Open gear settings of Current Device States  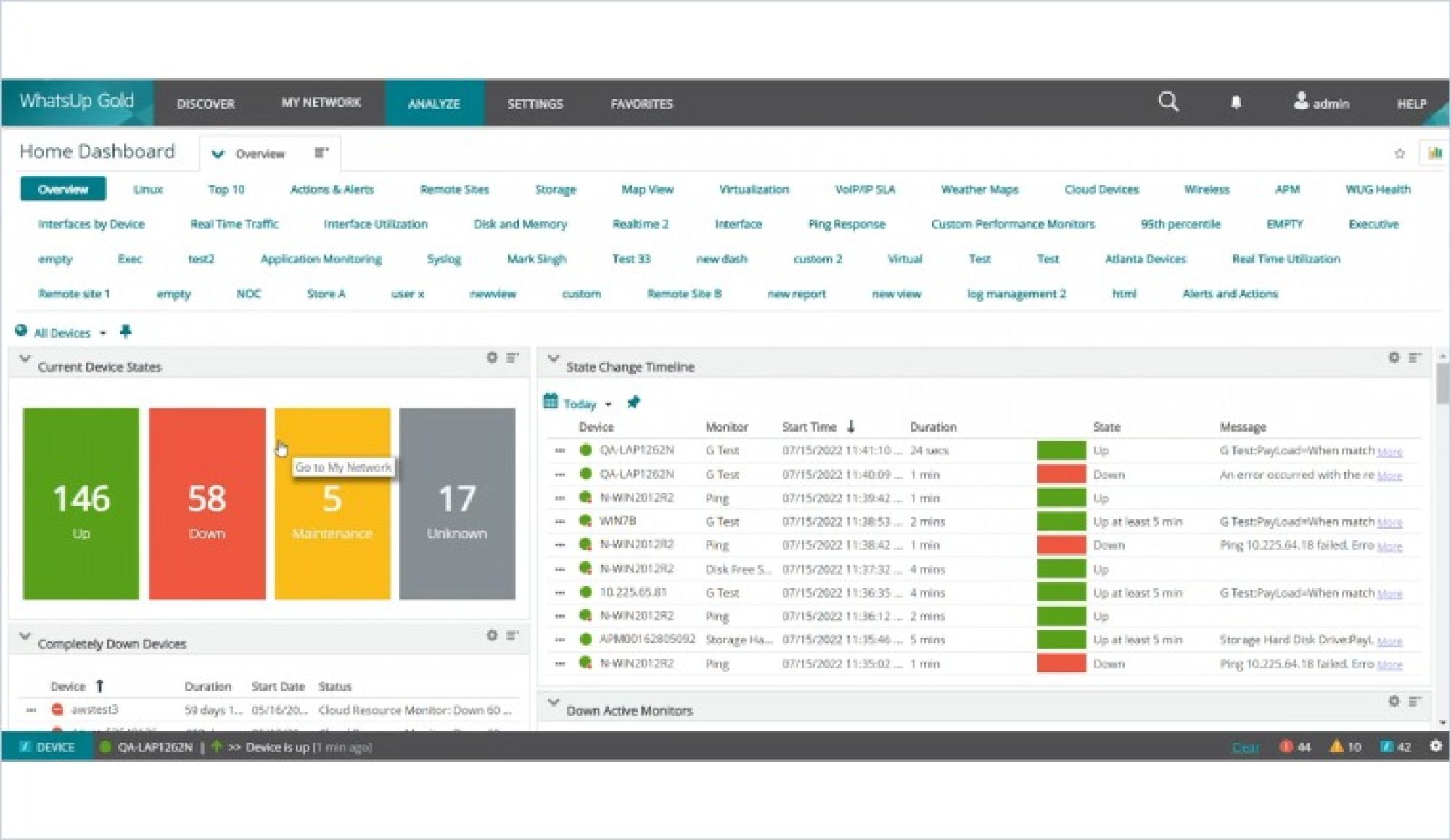(x=492, y=358)
